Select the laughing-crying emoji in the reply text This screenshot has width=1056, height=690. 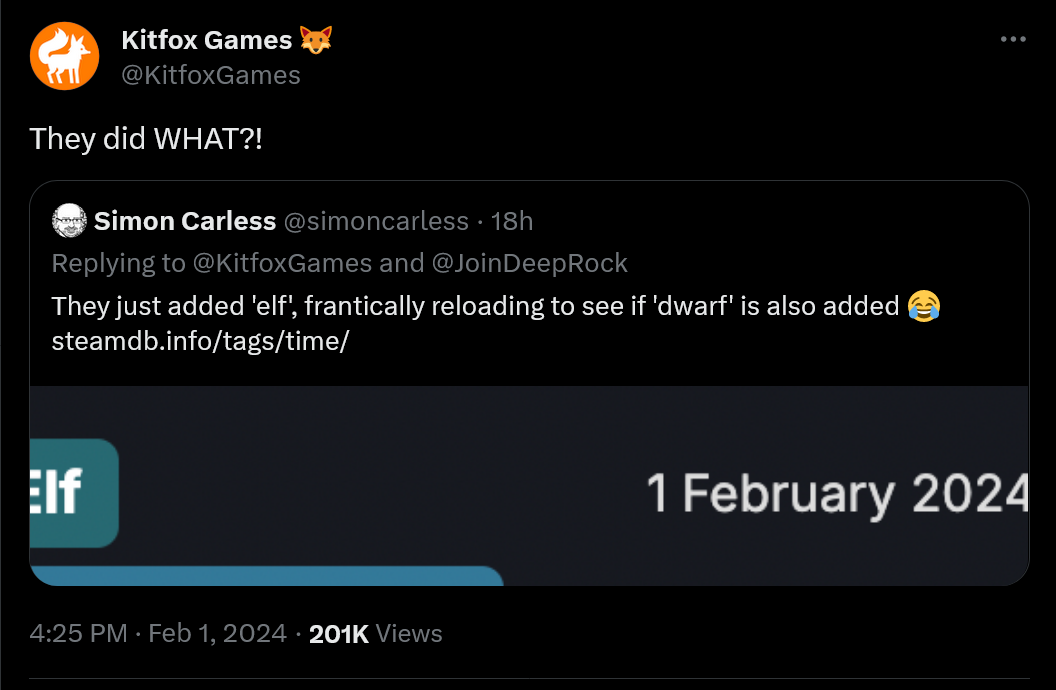click(x=922, y=306)
